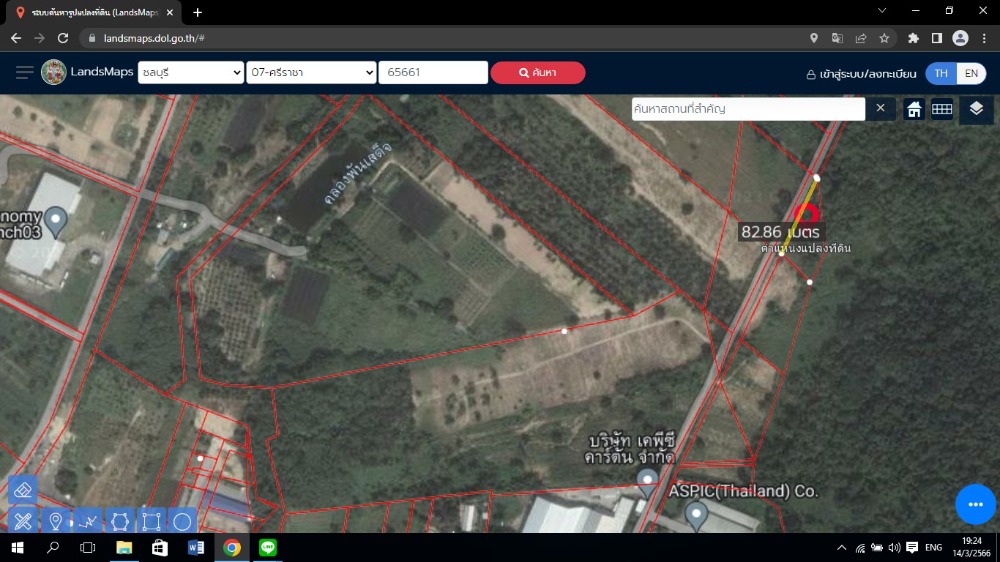Open Microsoft Word from the taskbar
Image resolution: width=1000 pixels, height=562 pixels.
point(196,547)
